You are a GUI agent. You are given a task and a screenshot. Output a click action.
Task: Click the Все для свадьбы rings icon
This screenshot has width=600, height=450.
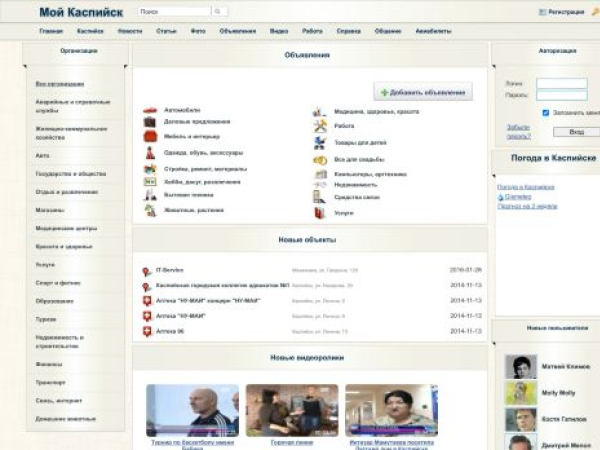pos(320,160)
